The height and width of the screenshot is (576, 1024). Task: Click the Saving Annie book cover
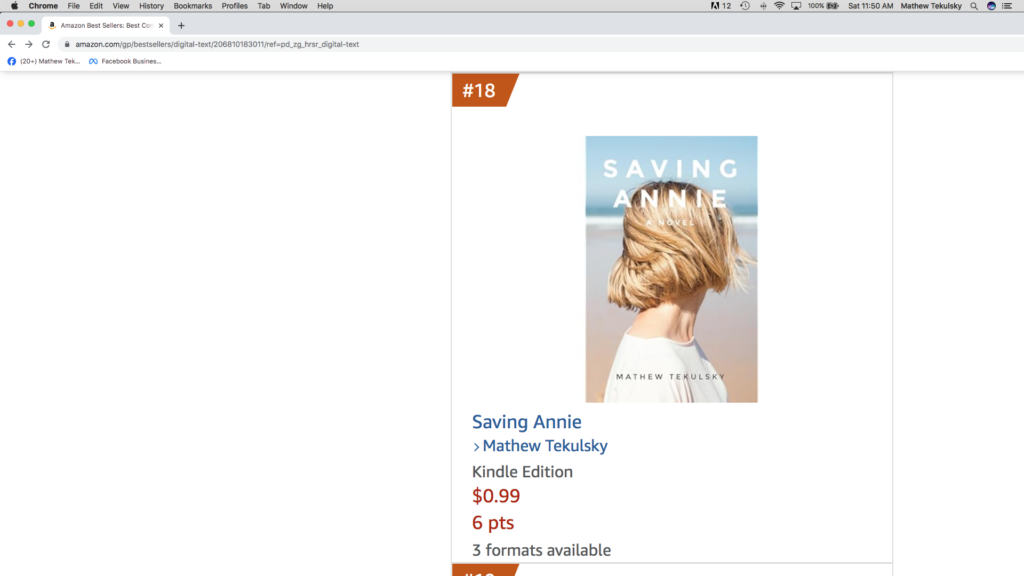tap(671, 269)
